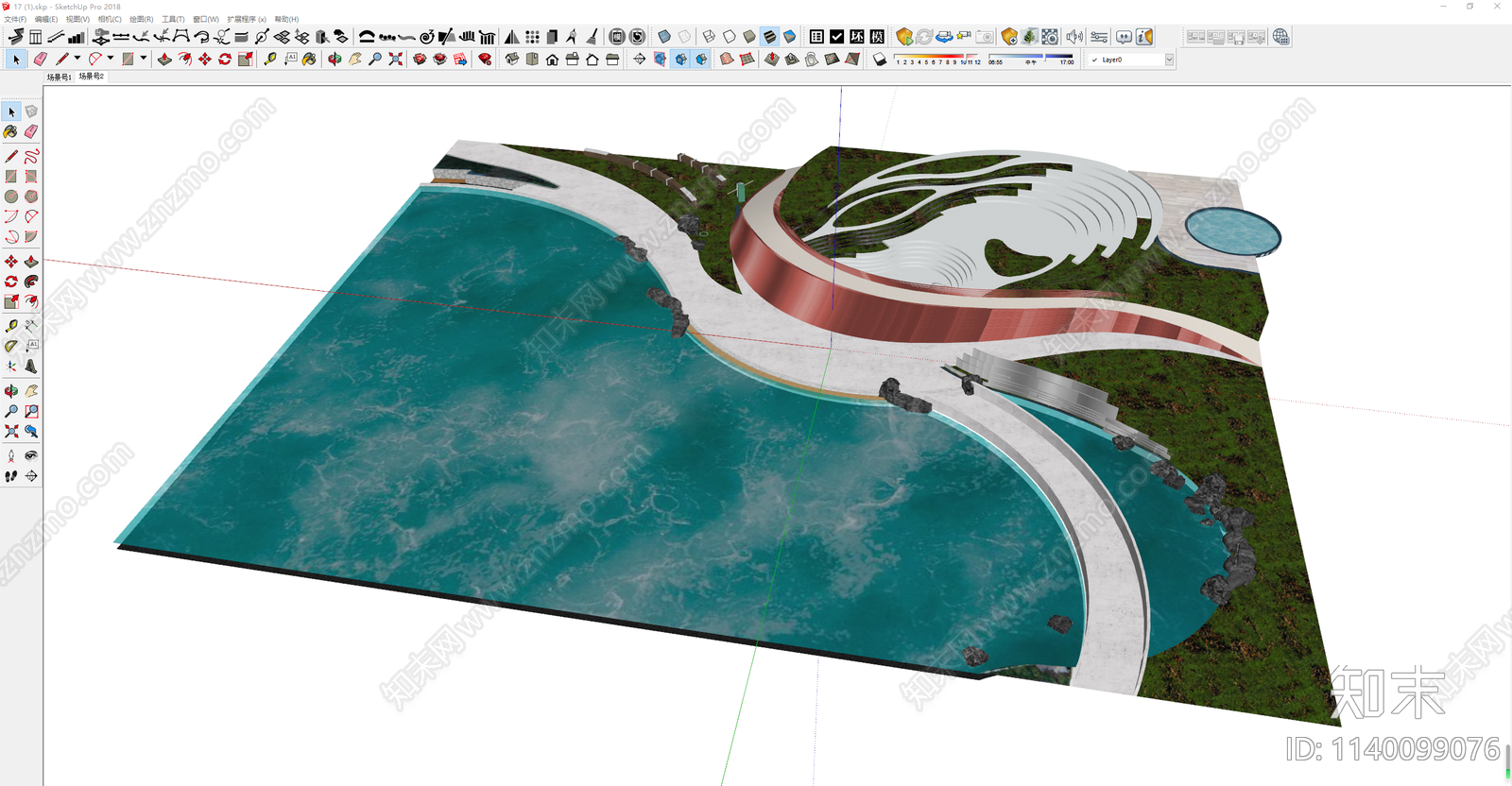Choose the Eraser tool in left toolbar
Image resolution: width=1512 pixels, height=786 pixels.
pos(31,132)
